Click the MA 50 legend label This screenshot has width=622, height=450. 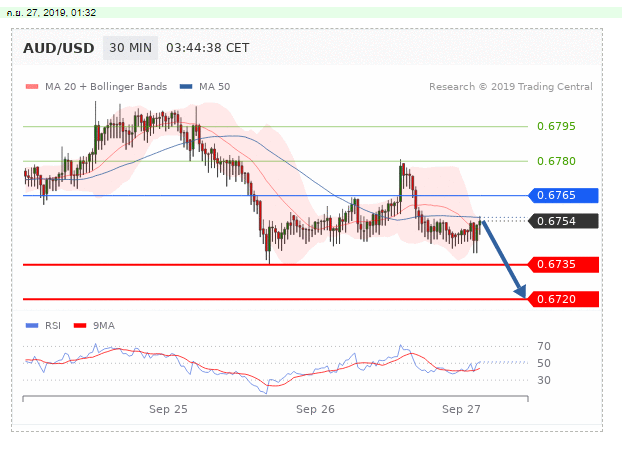(x=215, y=87)
